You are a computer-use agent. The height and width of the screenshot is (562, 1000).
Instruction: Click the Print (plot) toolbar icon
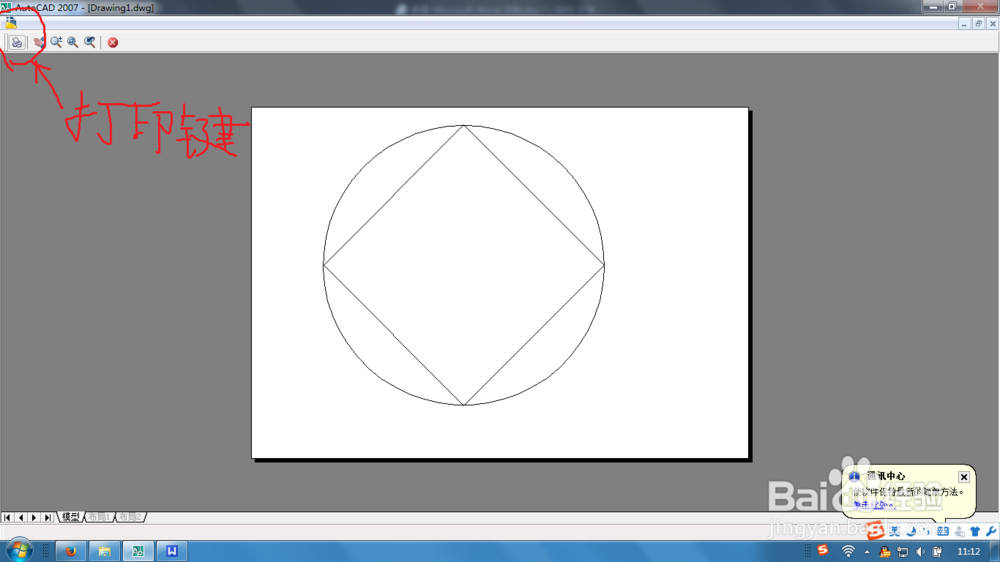point(17,42)
